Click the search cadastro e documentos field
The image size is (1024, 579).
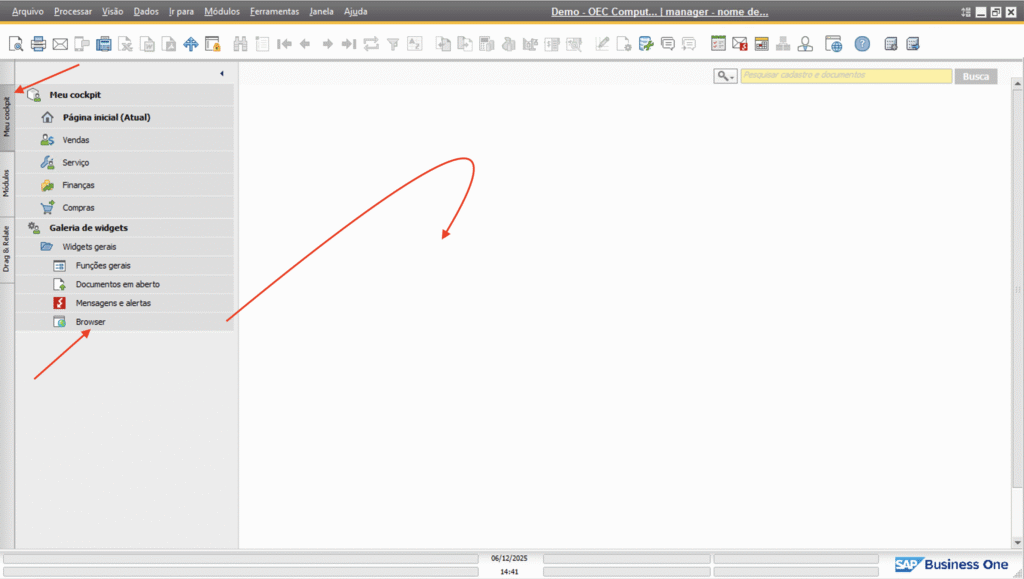pos(845,76)
